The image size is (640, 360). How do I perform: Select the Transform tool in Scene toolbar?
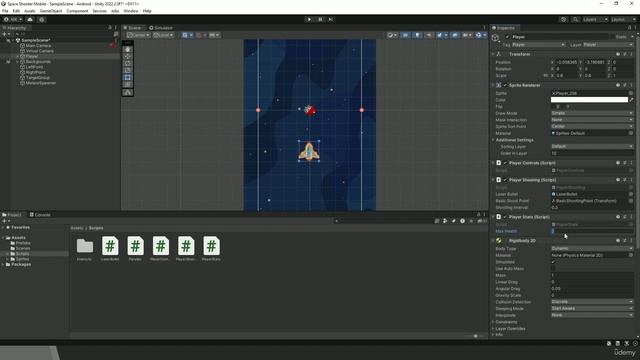click(x=128, y=84)
